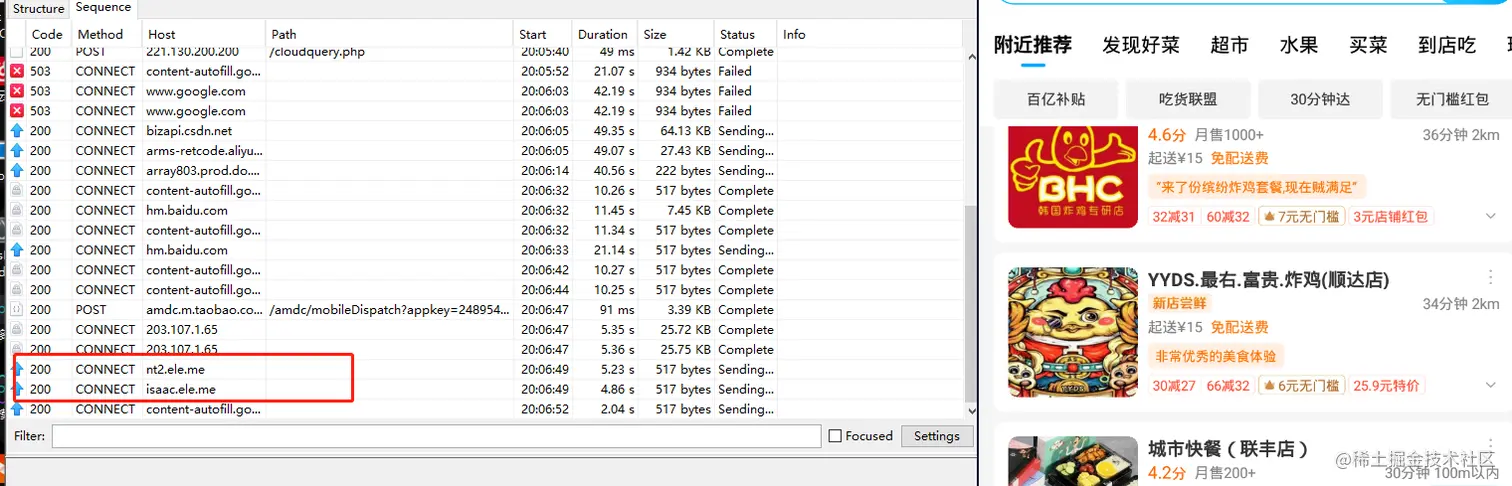The width and height of the screenshot is (1512, 486).
Task: Click document icon on amdc.m.taobao.co row
Action: coord(16,310)
